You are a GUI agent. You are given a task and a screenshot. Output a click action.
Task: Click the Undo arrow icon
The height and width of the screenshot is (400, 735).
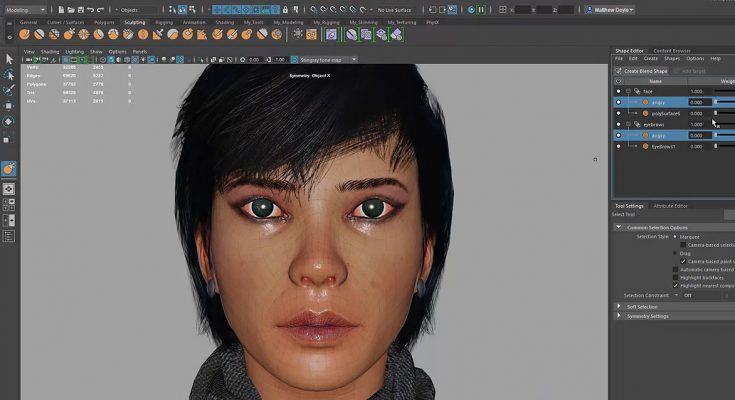90,9
